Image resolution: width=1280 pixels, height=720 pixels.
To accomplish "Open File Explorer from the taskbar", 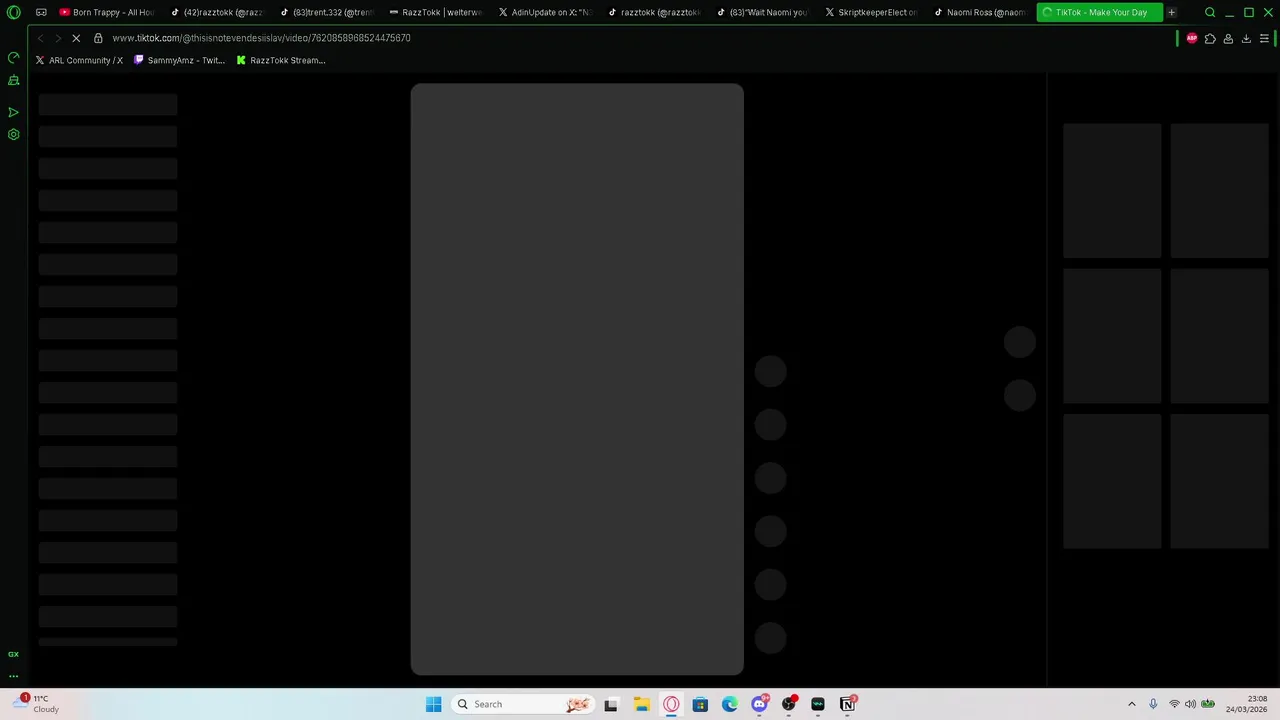I will 641,704.
